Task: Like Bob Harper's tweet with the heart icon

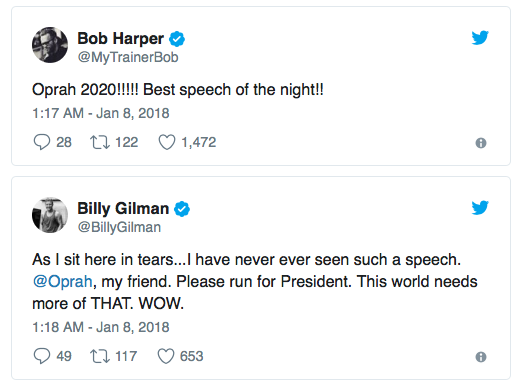Action: point(167,142)
